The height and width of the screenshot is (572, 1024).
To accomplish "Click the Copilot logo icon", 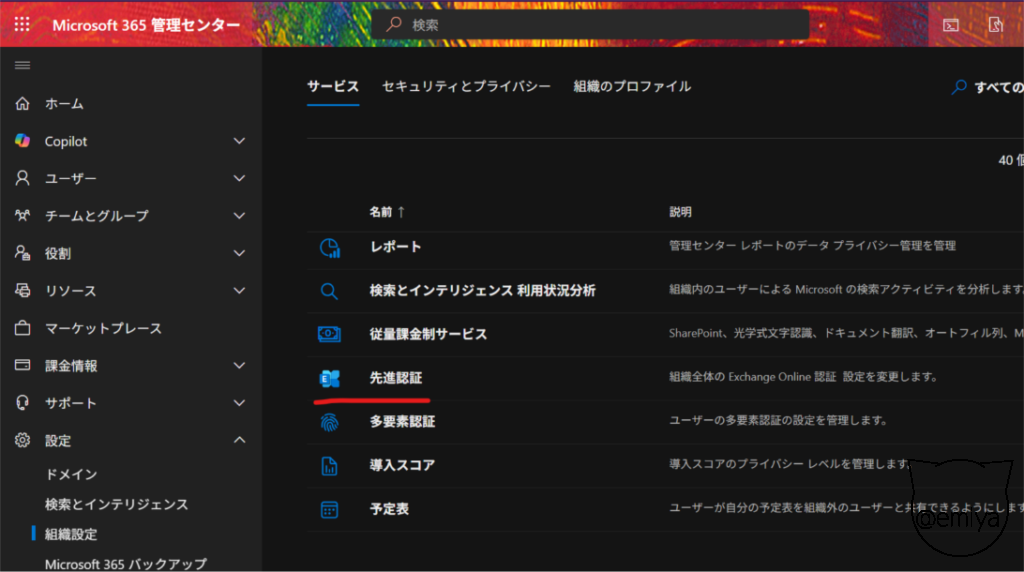I will [x=22, y=141].
